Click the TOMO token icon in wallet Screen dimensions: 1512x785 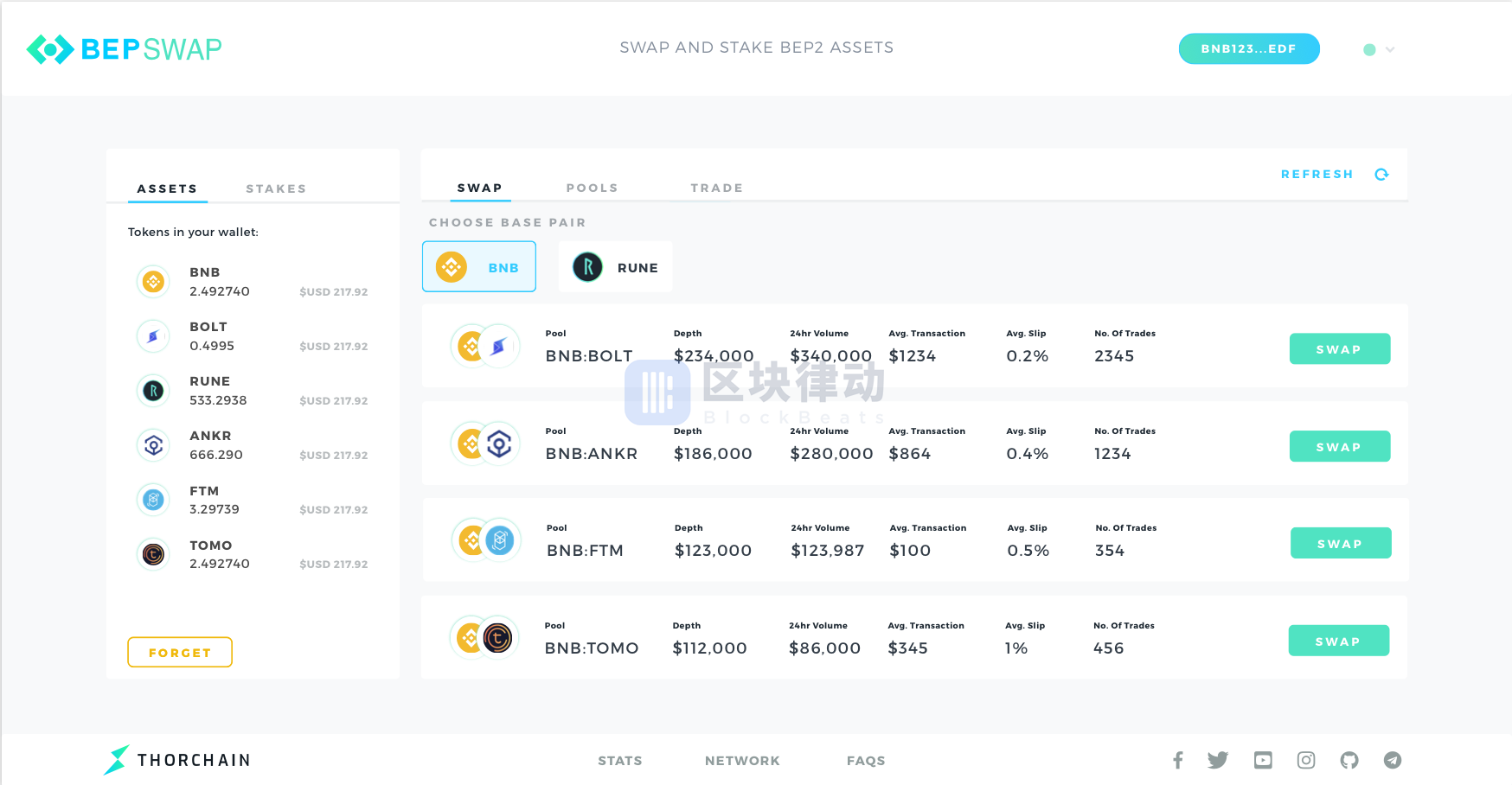pos(153,553)
